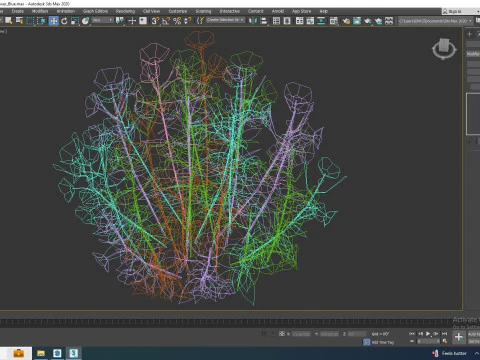The width and height of the screenshot is (480, 360).
Task: Open the Help menu
Action: coord(323,11)
